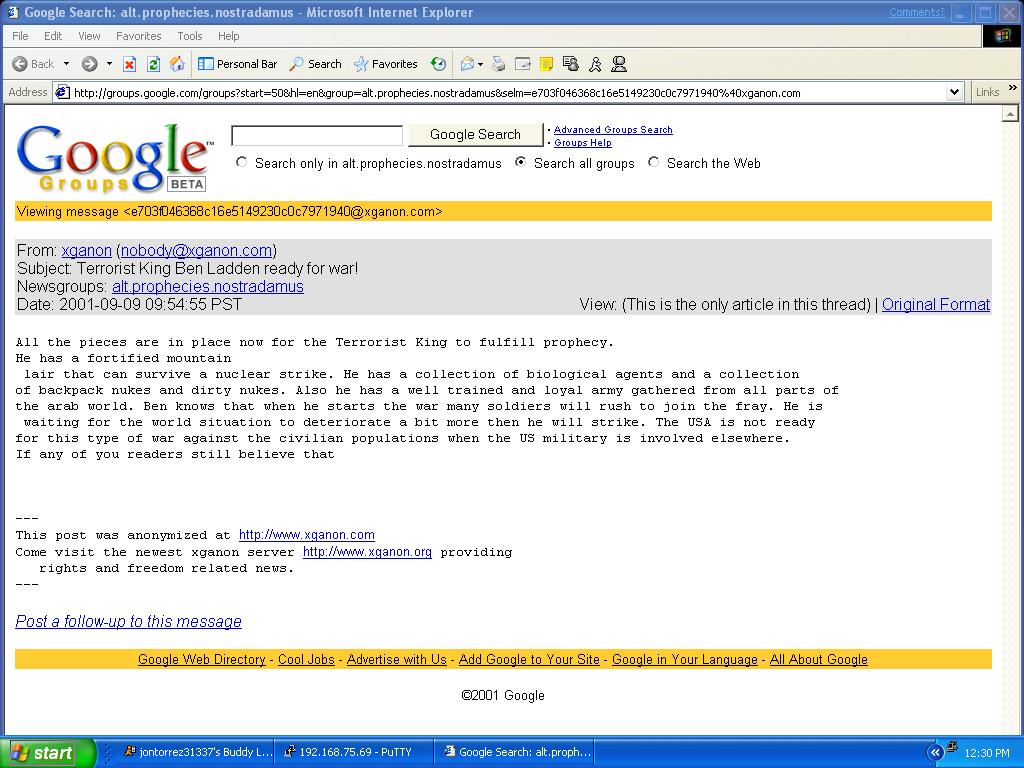Open the Edit menu

53,36
